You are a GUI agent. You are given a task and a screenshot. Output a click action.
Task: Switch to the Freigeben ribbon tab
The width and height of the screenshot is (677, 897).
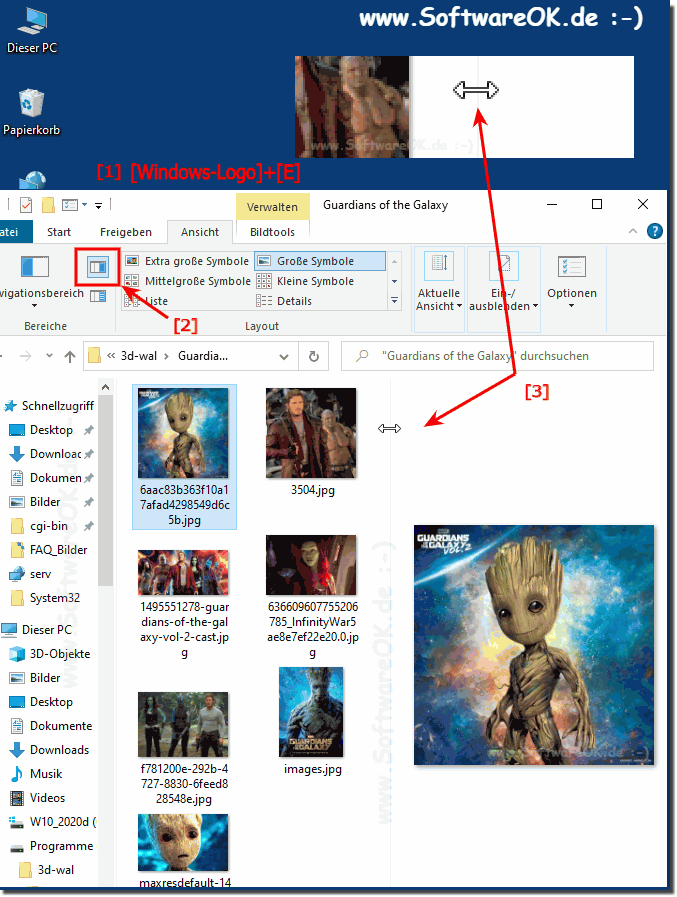click(x=126, y=232)
